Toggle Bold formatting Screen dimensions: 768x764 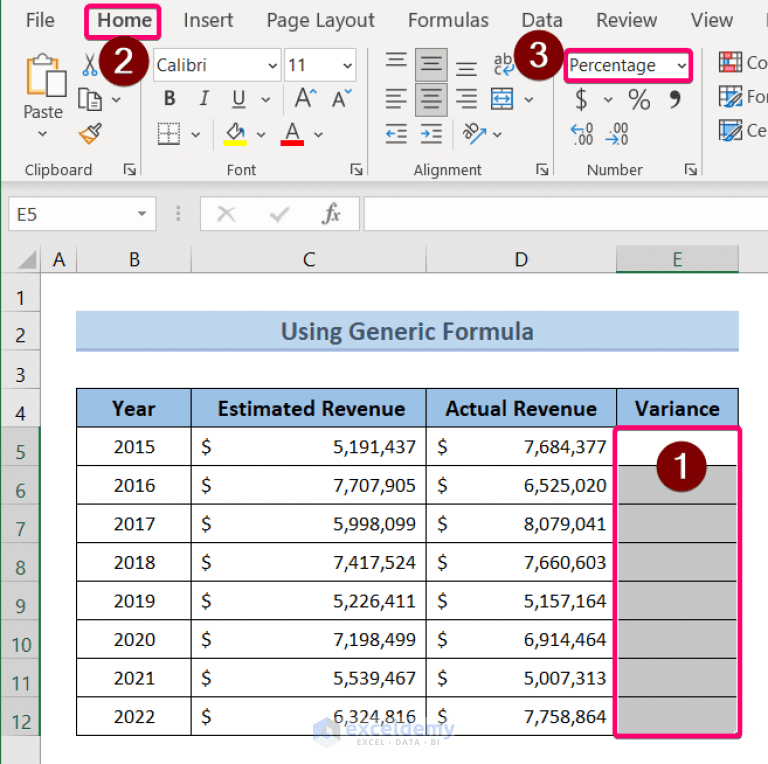(x=169, y=98)
